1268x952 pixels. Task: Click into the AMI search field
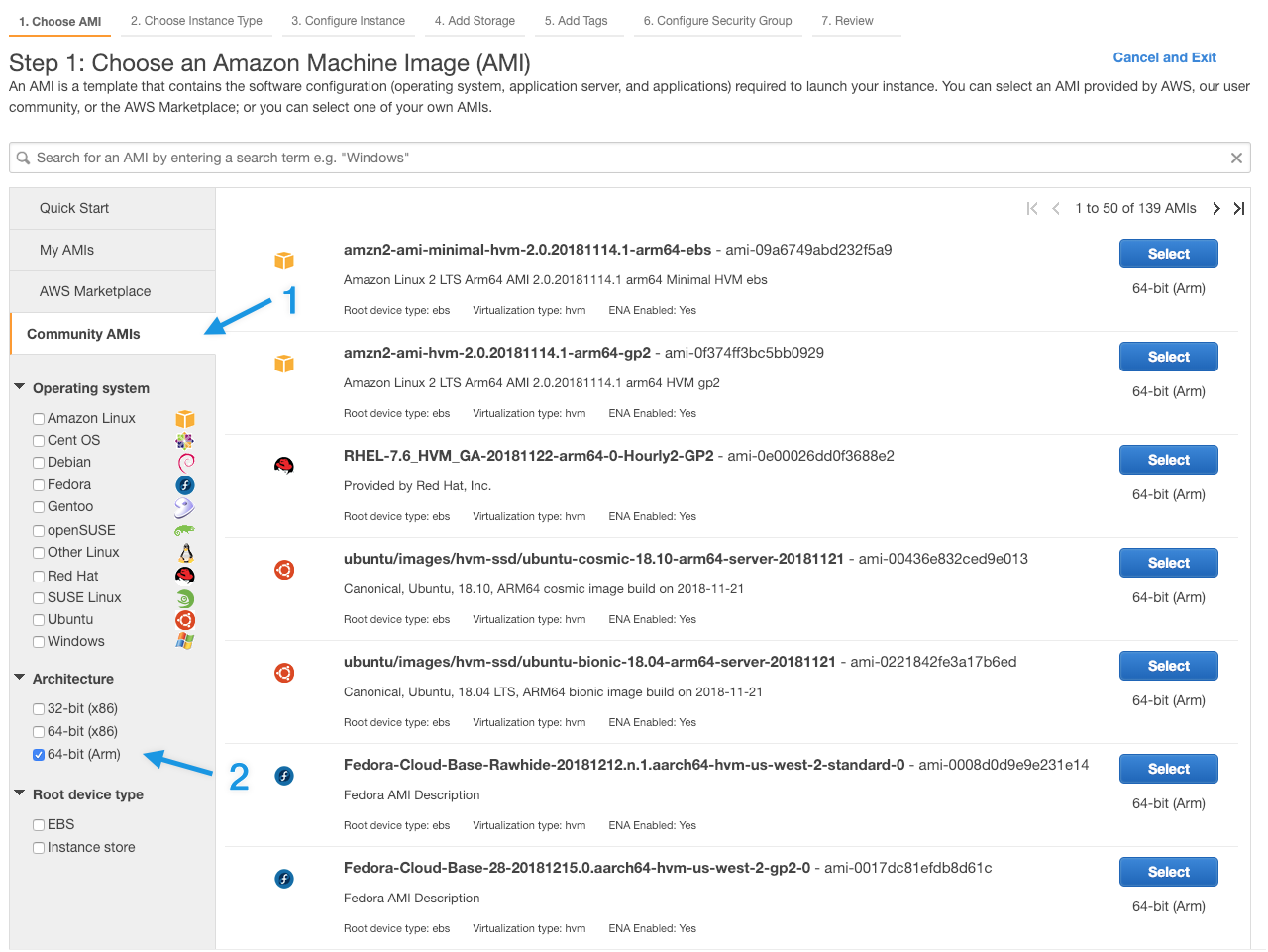point(629,158)
